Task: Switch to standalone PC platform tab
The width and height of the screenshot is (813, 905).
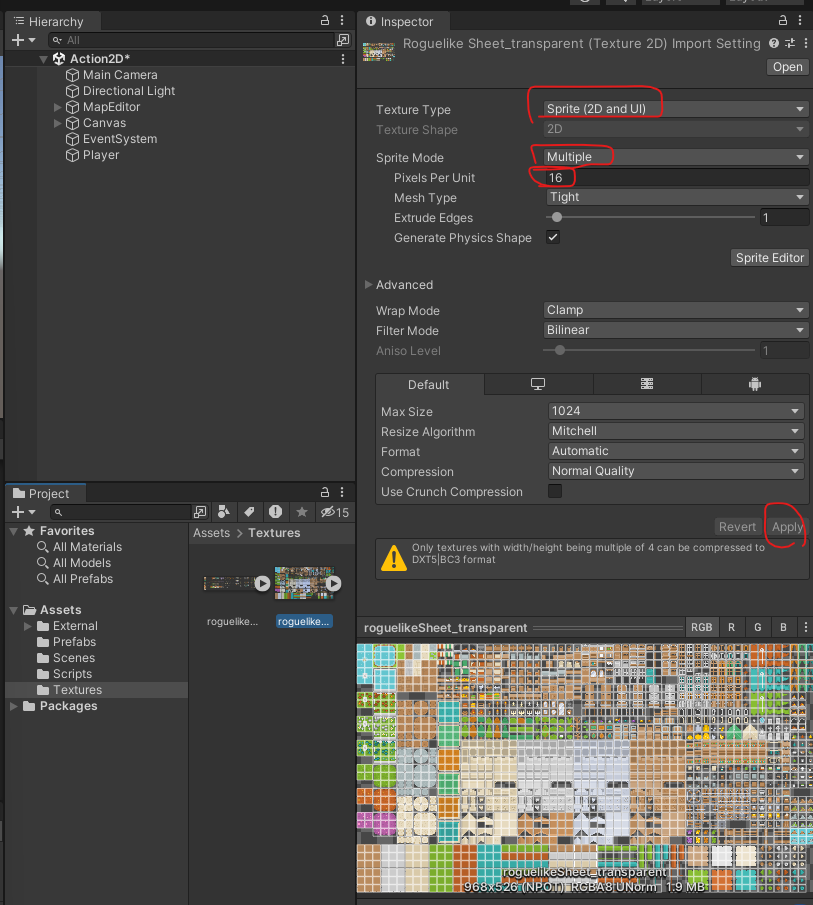Action: point(538,384)
